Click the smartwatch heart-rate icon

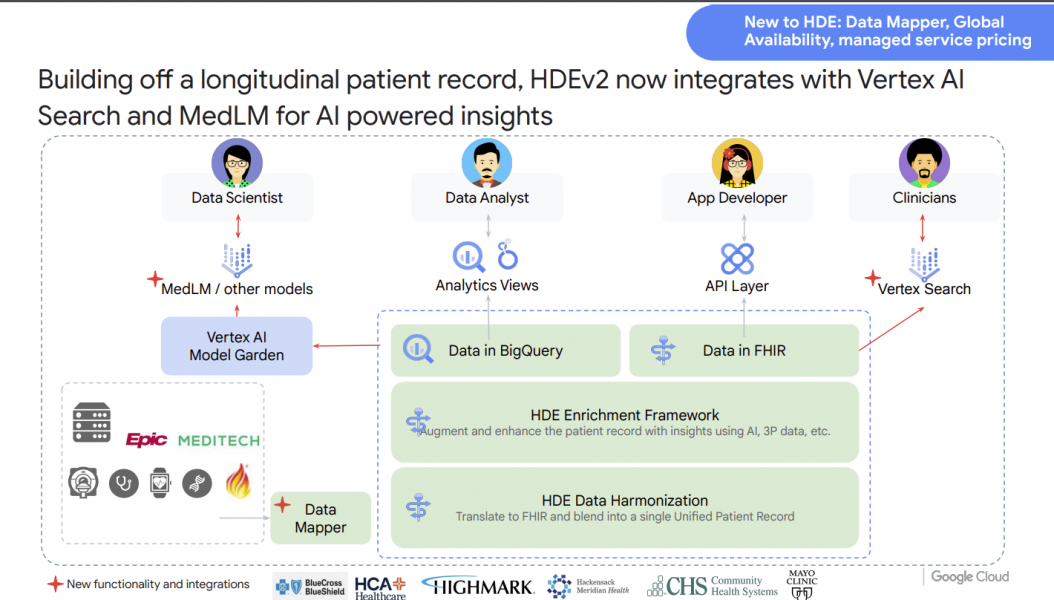[159, 482]
